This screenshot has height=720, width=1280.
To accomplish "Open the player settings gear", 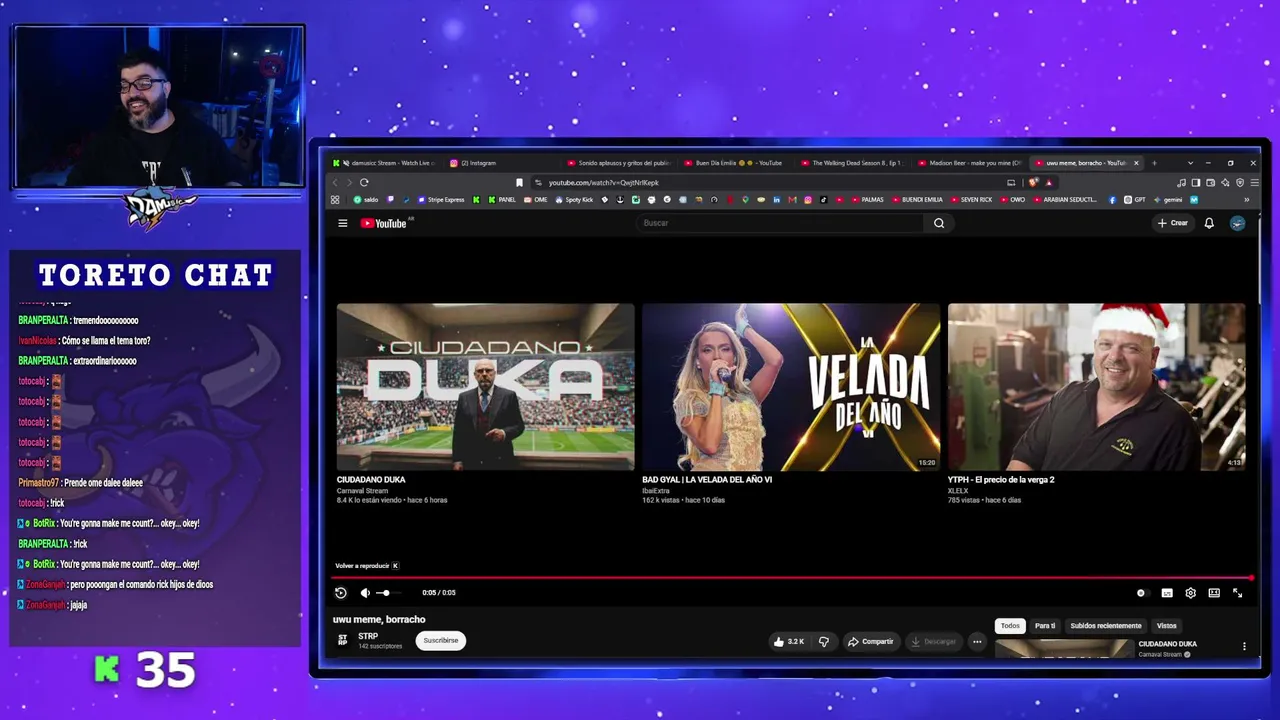I will [x=1190, y=593].
